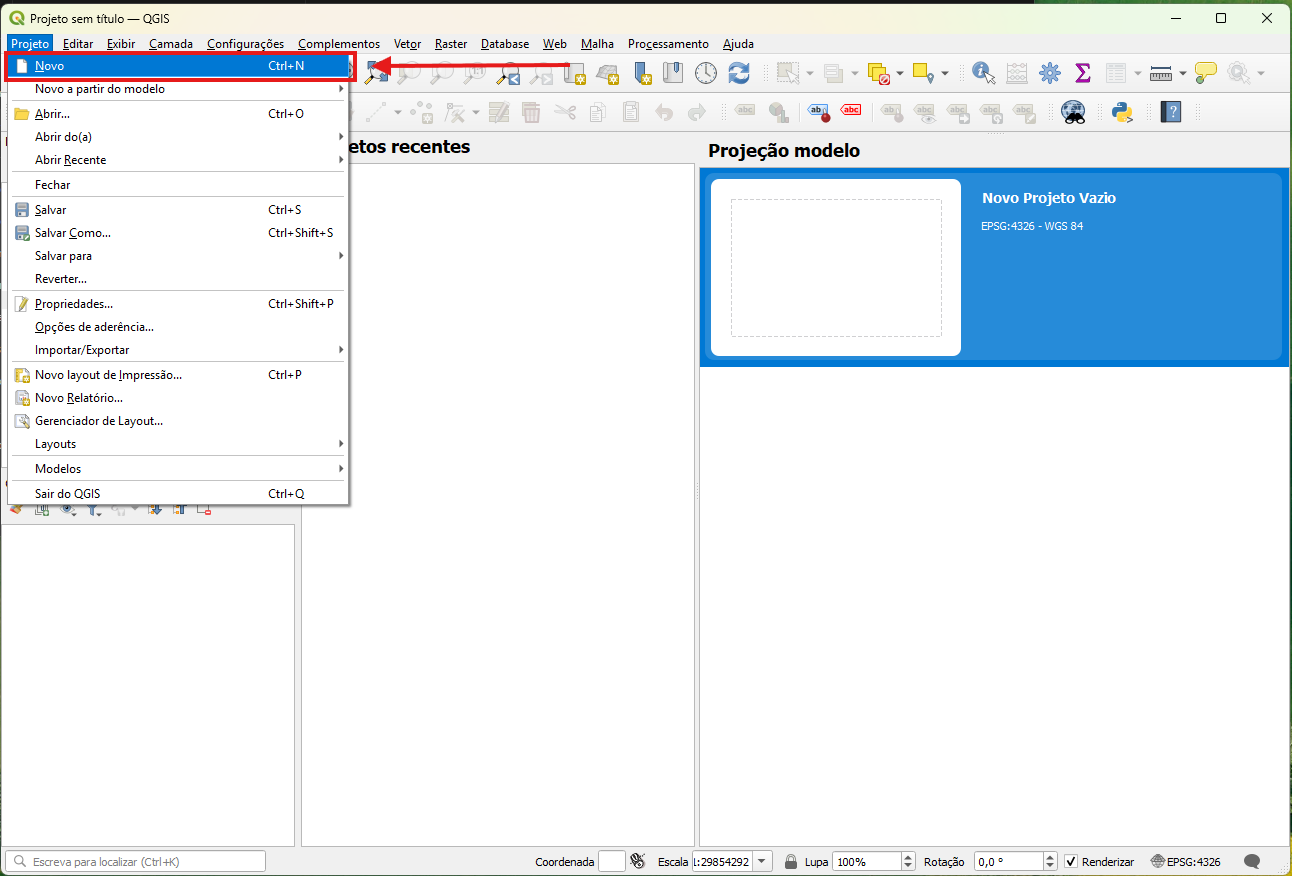Image resolution: width=1292 pixels, height=876 pixels.
Task: Select Reverter... in the Projeto menu
Action: pos(178,279)
